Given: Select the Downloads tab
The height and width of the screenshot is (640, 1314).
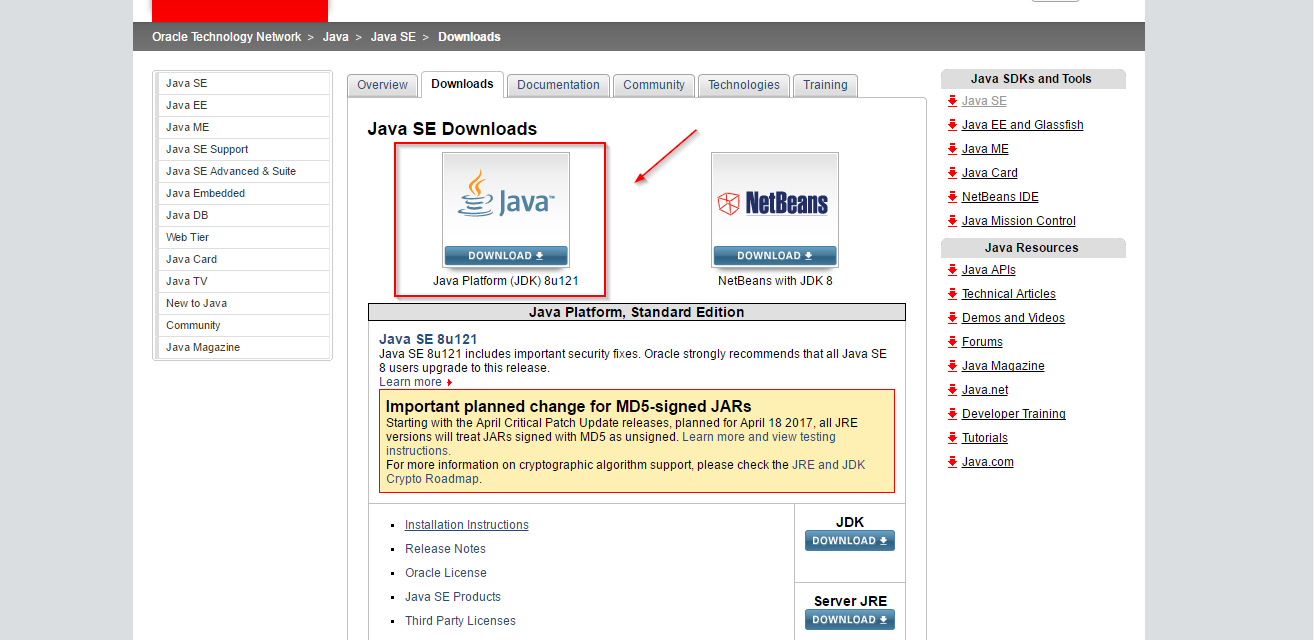Looking at the screenshot, I should 462,84.
